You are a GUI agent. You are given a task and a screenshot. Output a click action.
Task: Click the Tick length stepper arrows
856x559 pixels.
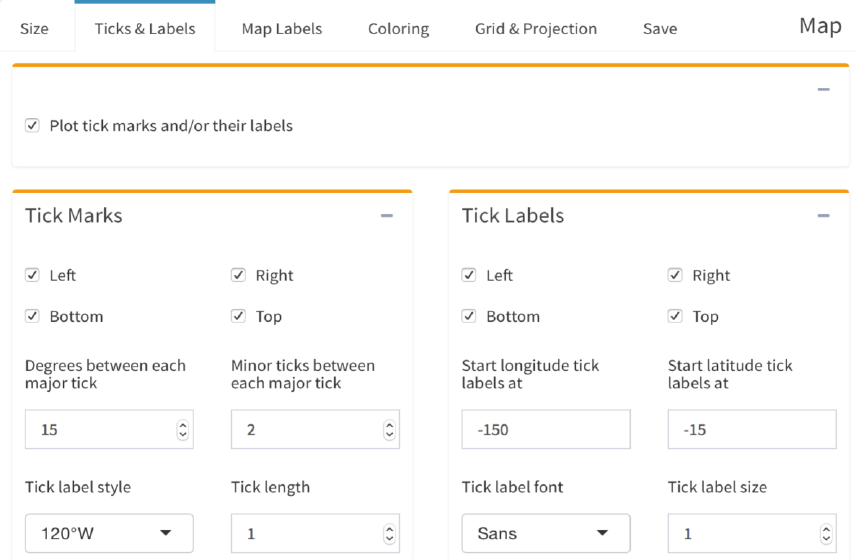point(389,533)
